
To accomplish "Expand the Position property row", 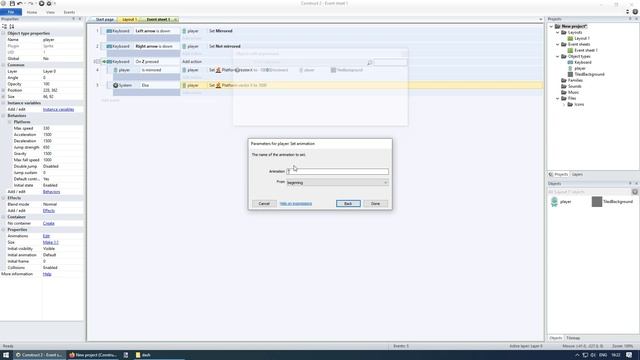I will point(4,90).
